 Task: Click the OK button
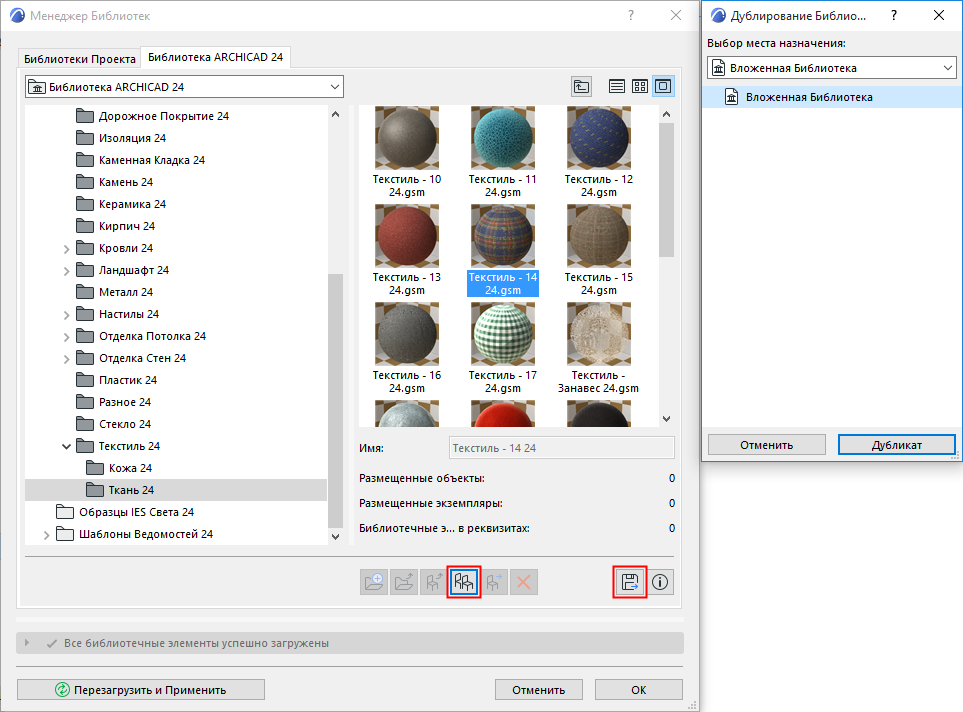coord(639,690)
